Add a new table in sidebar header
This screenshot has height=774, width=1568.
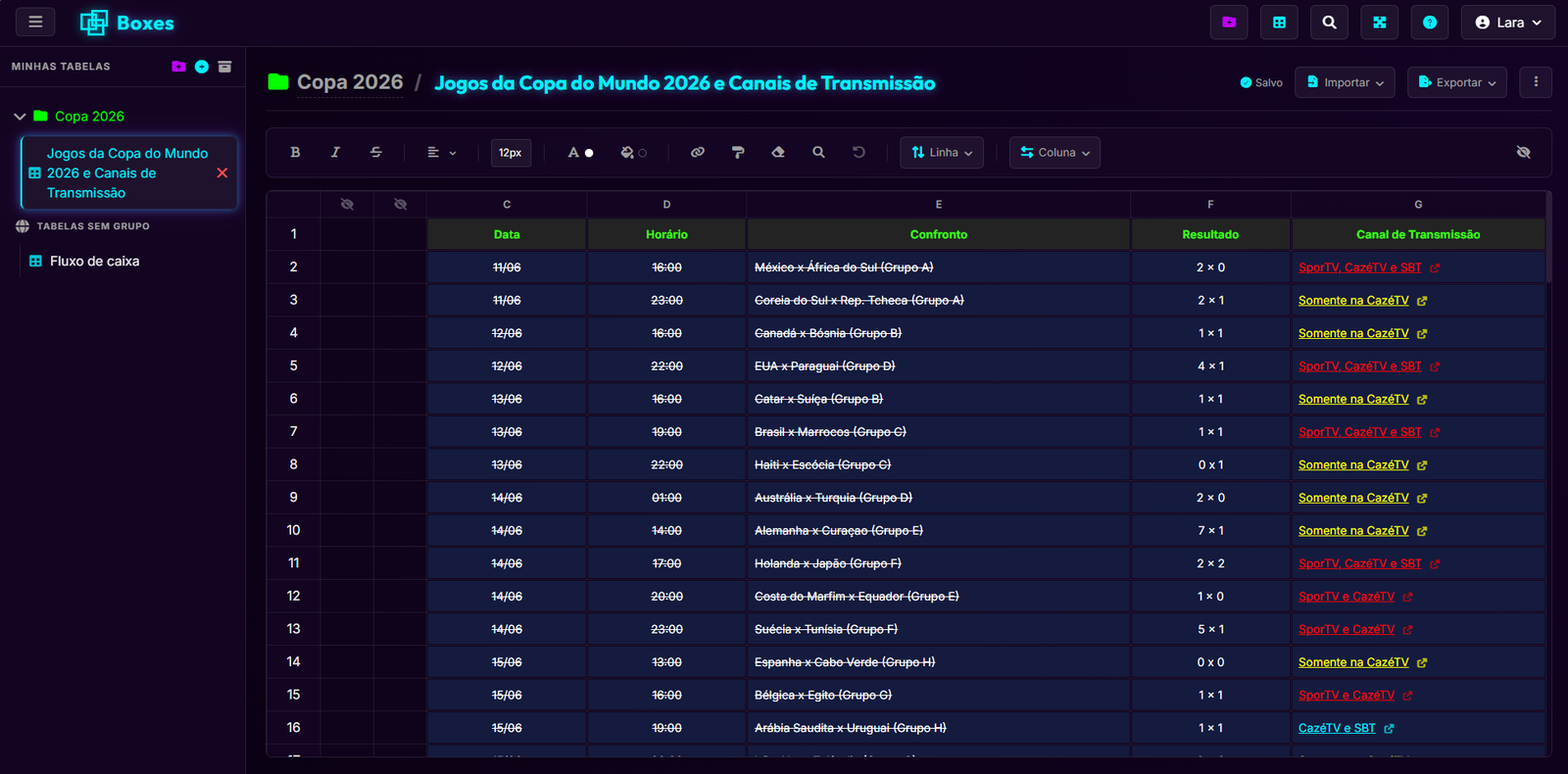coord(202,67)
